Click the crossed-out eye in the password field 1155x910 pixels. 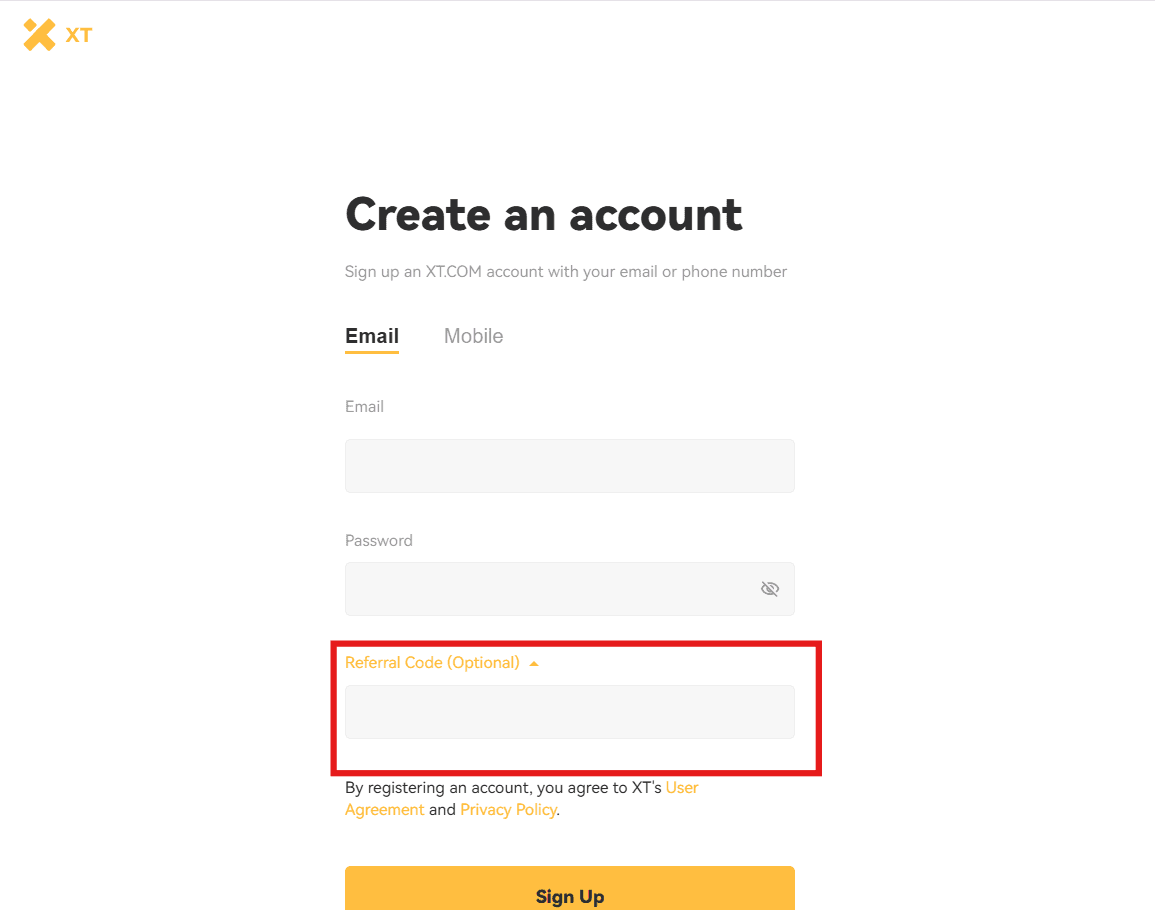[769, 589]
